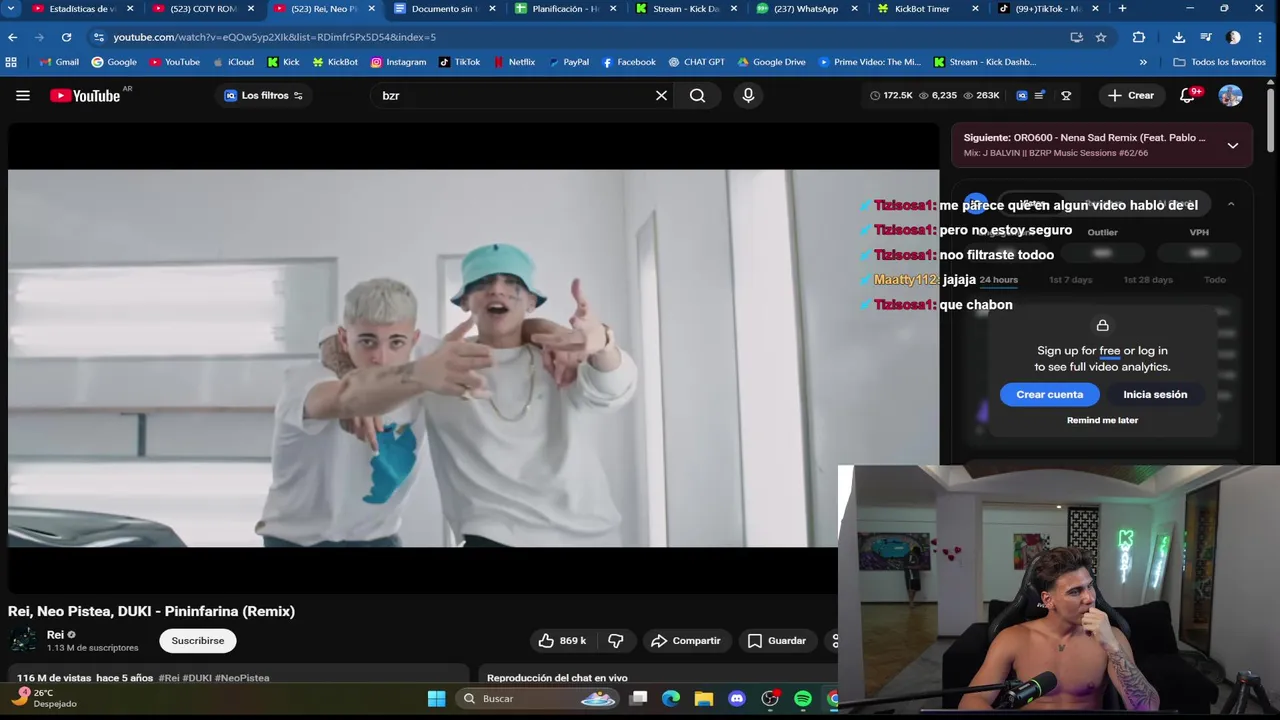Switch to the Planificación spreadsheet tab
Viewport: 1280px width, 720px height.
click(x=564, y=9)
